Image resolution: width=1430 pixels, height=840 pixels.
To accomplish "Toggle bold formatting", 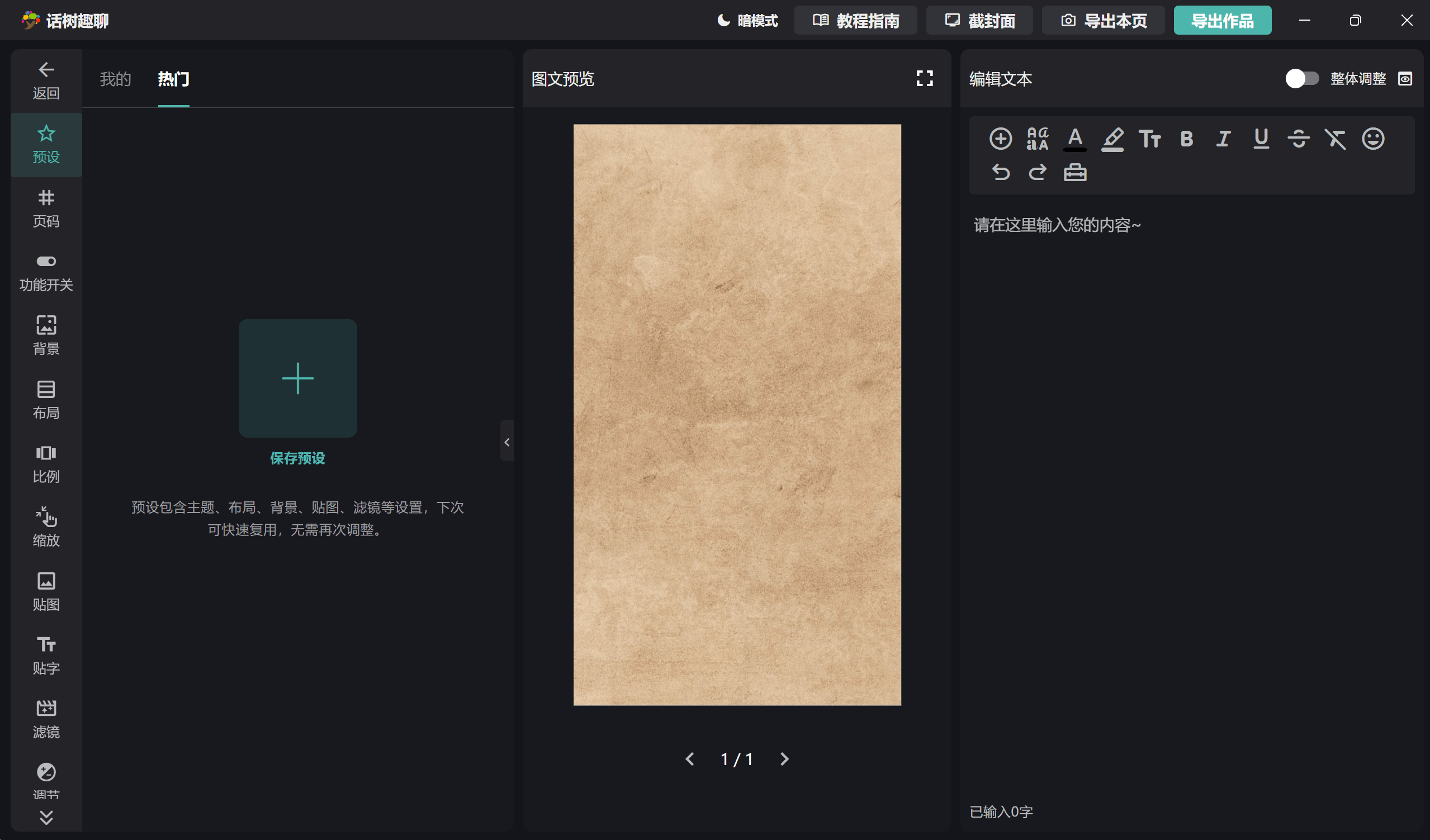I will 1187,139.
